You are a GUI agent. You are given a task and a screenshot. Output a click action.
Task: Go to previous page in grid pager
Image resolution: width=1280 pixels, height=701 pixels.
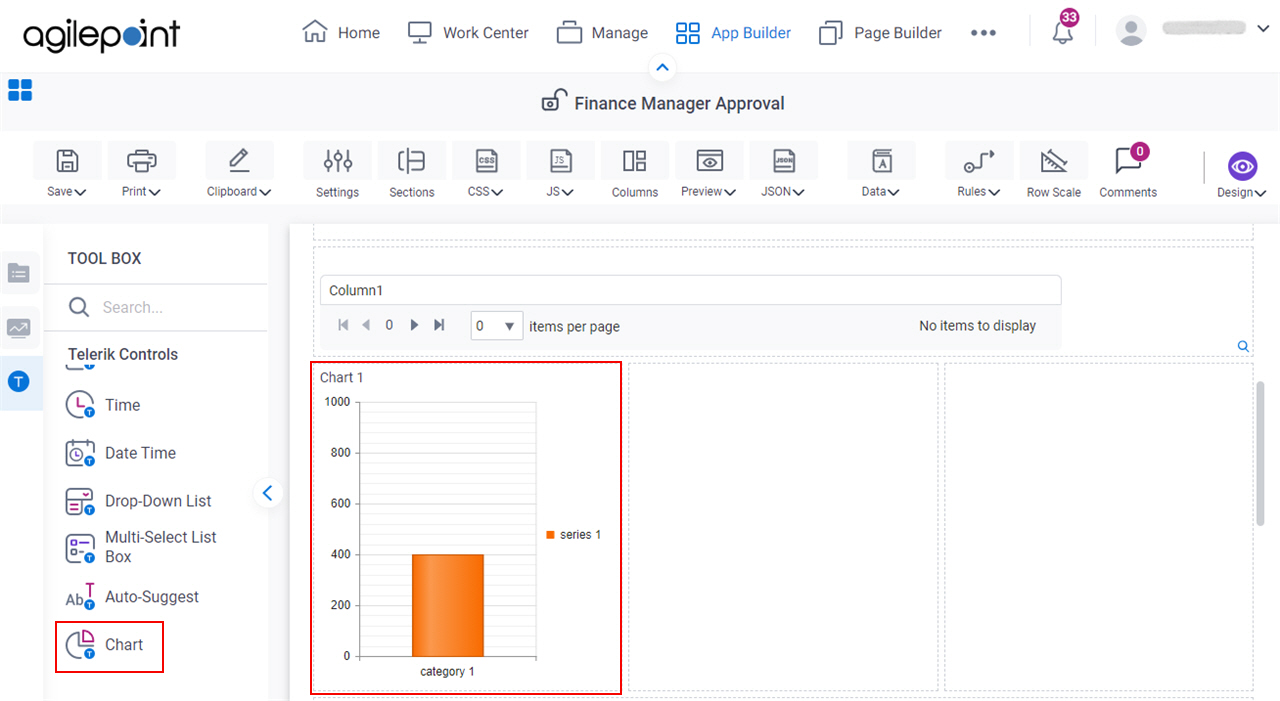tap(366, 325)
